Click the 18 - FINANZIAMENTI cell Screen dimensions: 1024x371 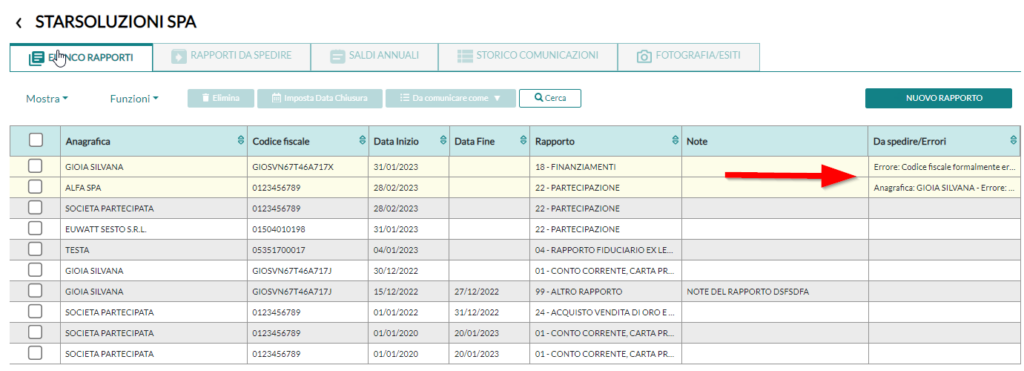pyautogui.click(x=605, y=167)
